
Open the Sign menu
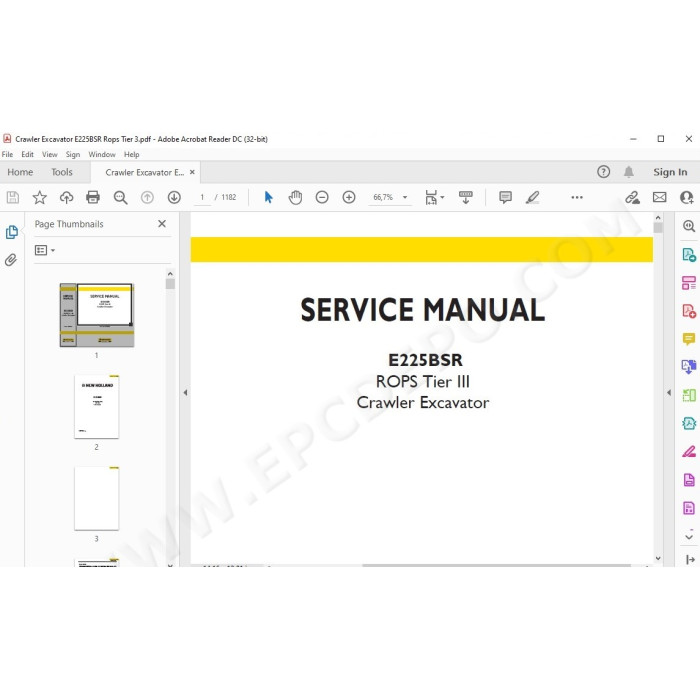pos(73,154)
